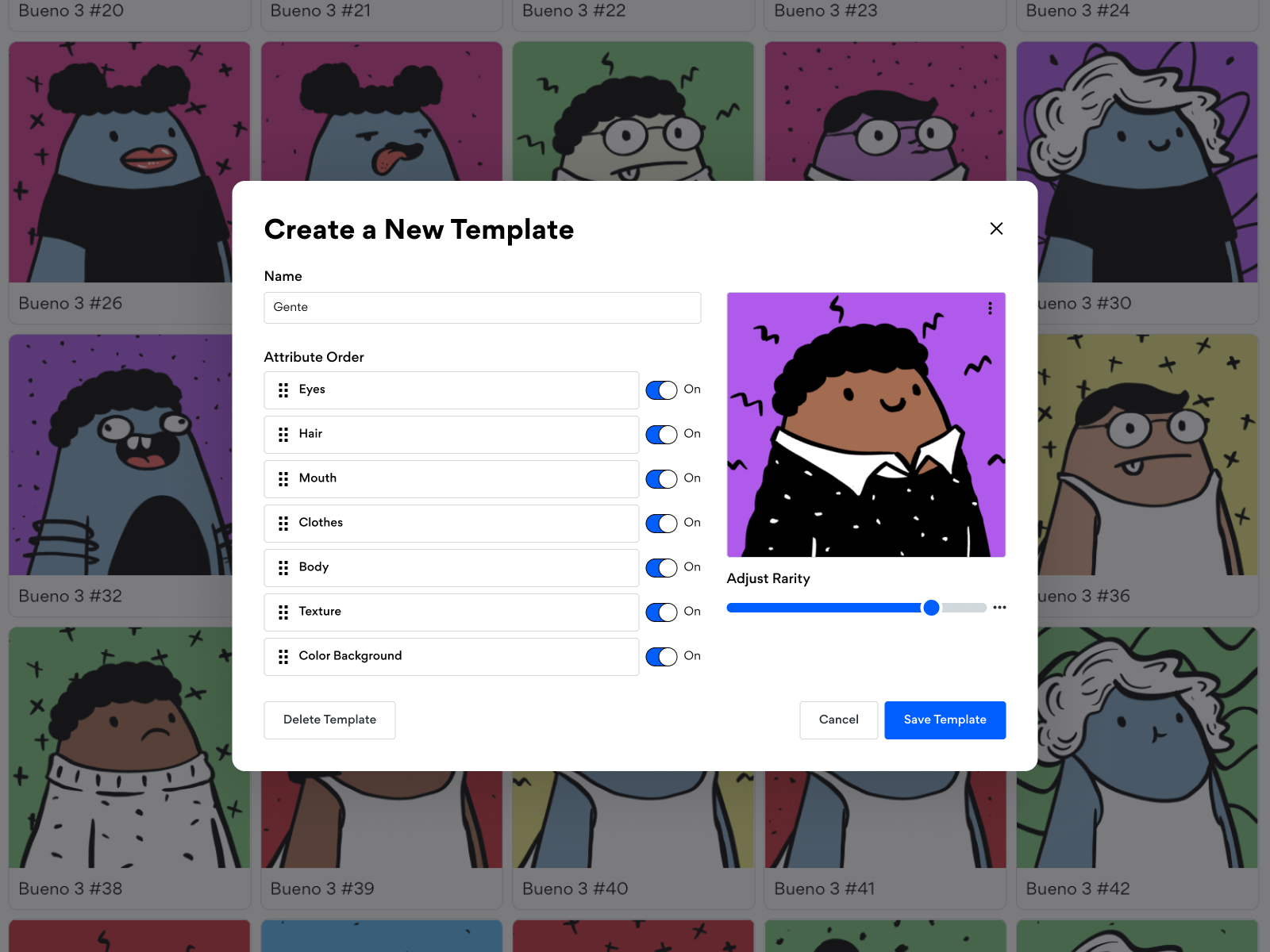Click the drag handle icon for Body
Viewport: 1270px width, 952px height.
[283, 568]
